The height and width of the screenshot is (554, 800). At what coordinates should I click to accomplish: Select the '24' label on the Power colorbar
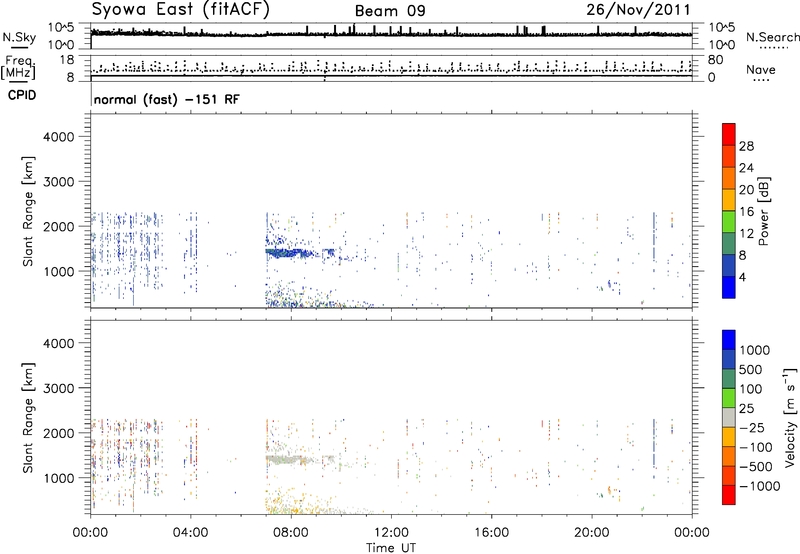746,168
